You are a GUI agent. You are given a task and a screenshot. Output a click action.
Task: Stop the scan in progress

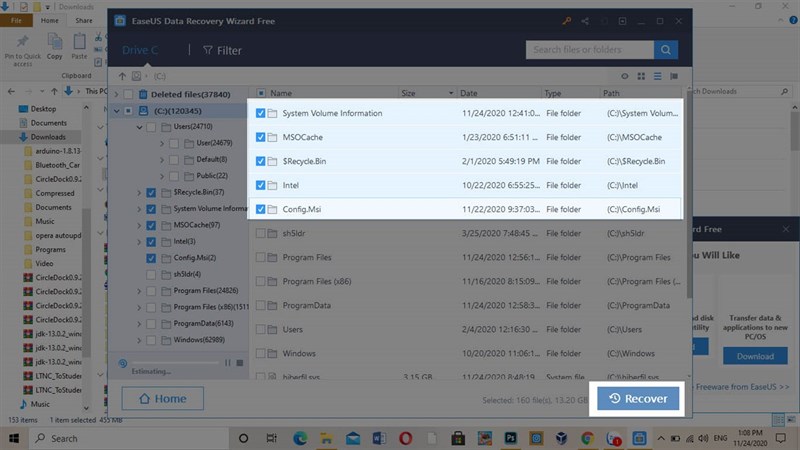point(239,363)
